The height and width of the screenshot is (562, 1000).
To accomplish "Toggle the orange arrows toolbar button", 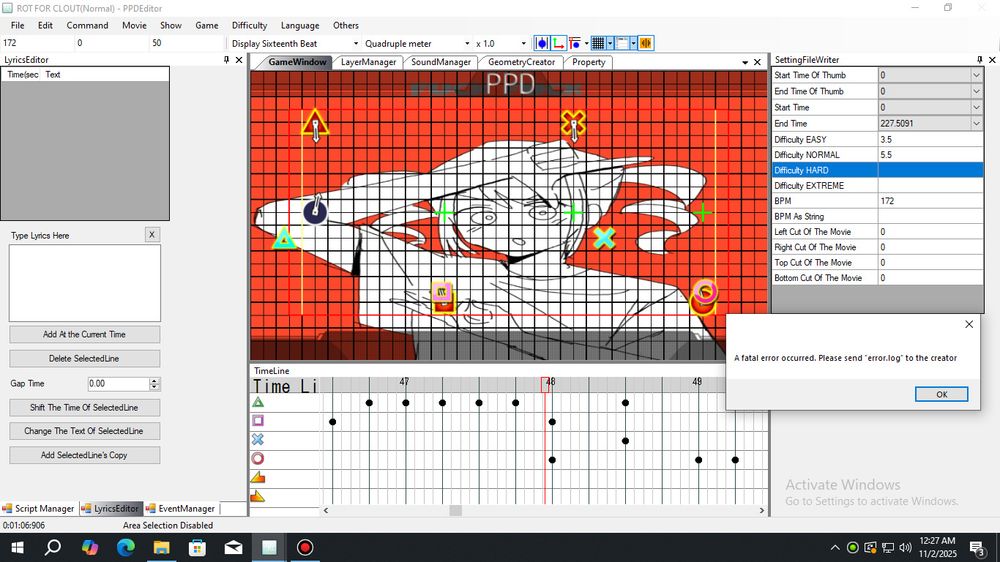I will [x=646, y=43].
